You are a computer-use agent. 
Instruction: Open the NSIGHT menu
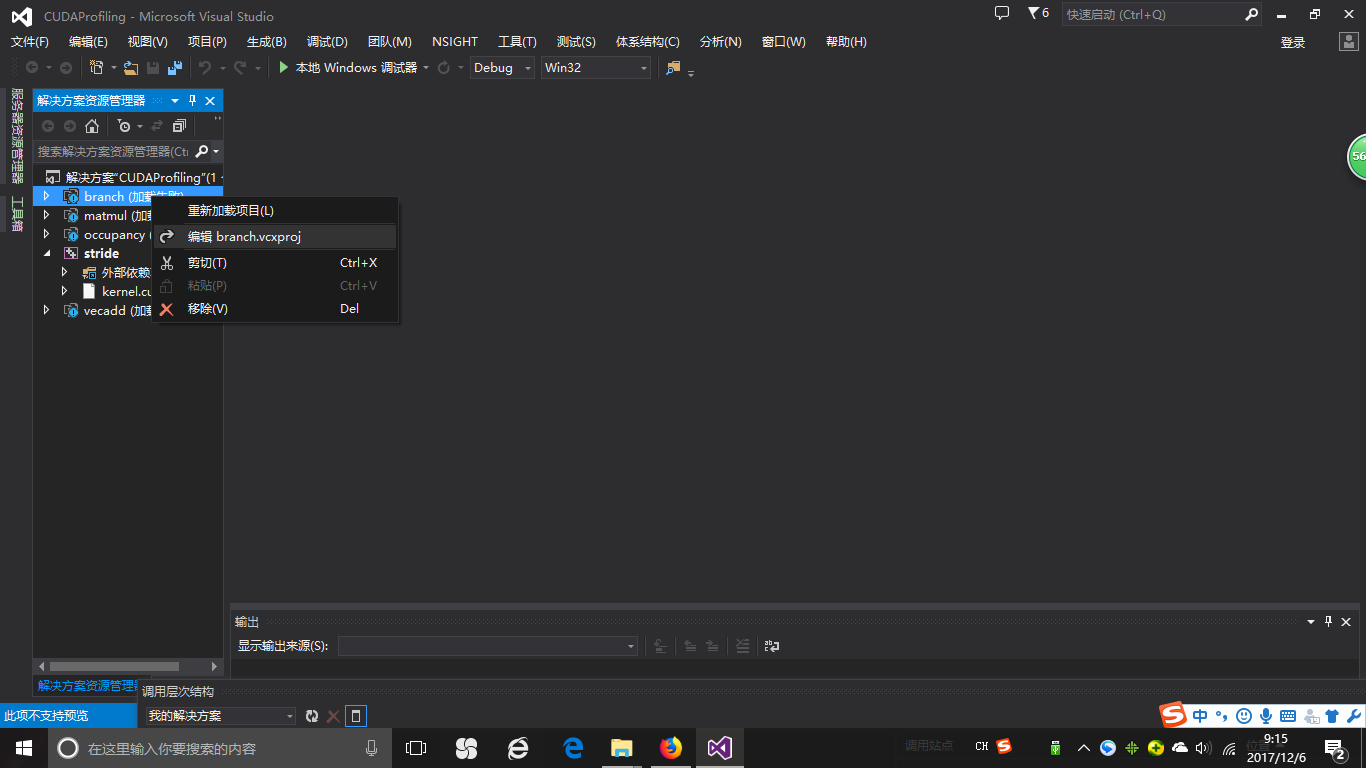pyautogui.click(x=455, y=42)
